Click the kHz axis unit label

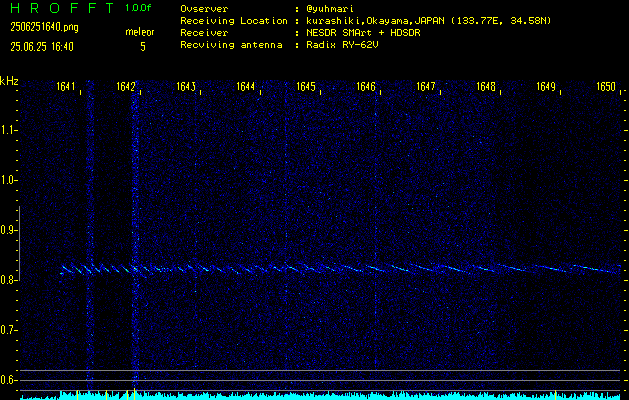tap(9, 81)
